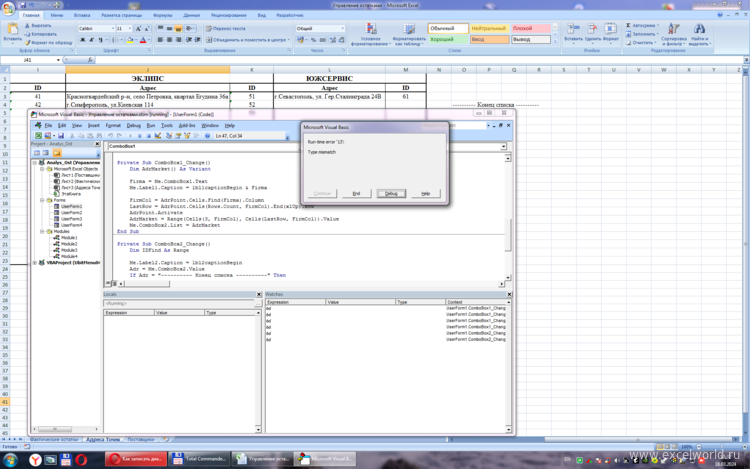Select UserForm3 in the project tree
The width and height of the screenshot is (750, 469).
point(71,219)
